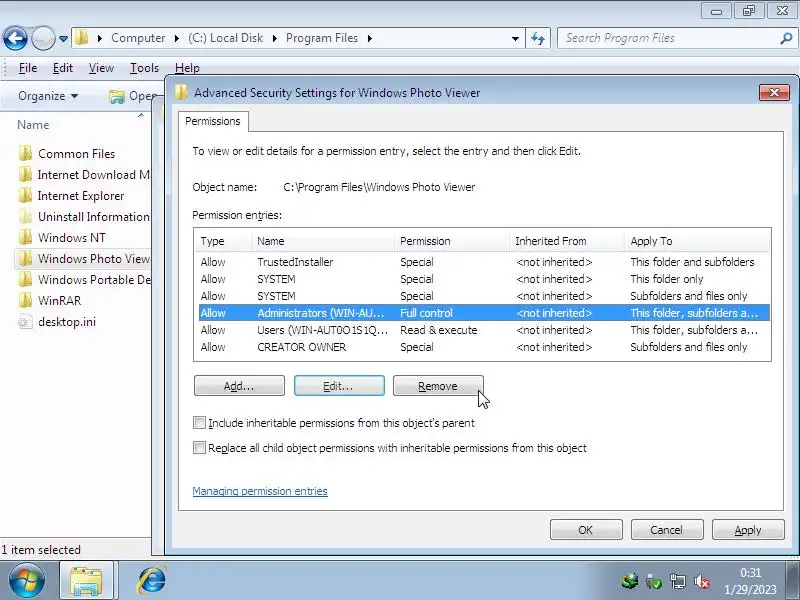Click the Edit... button
800x600 pixels.
pyautogui.click(x=339, y=386)
